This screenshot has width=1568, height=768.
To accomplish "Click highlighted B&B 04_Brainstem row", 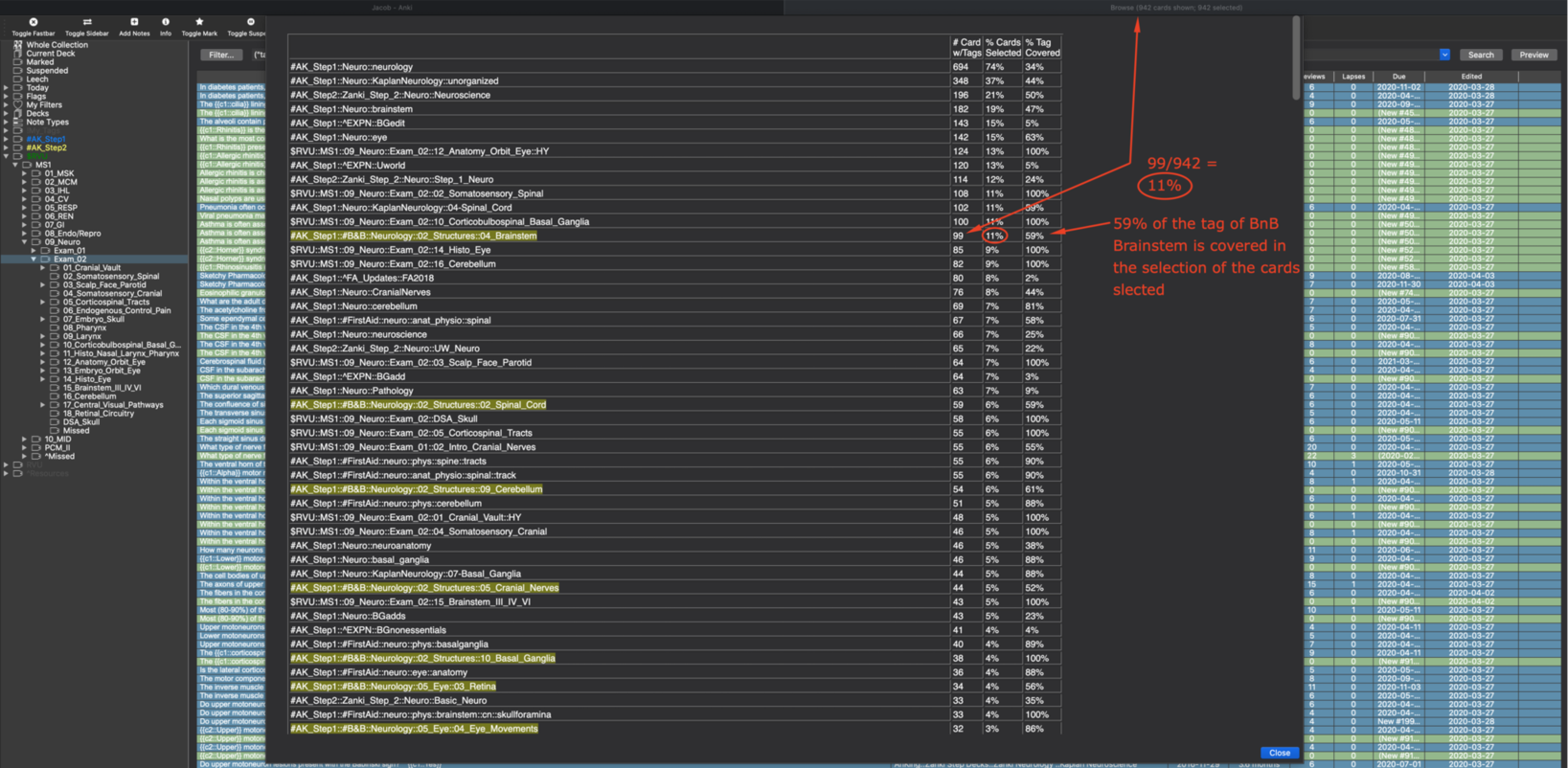I will coord(674,236).
